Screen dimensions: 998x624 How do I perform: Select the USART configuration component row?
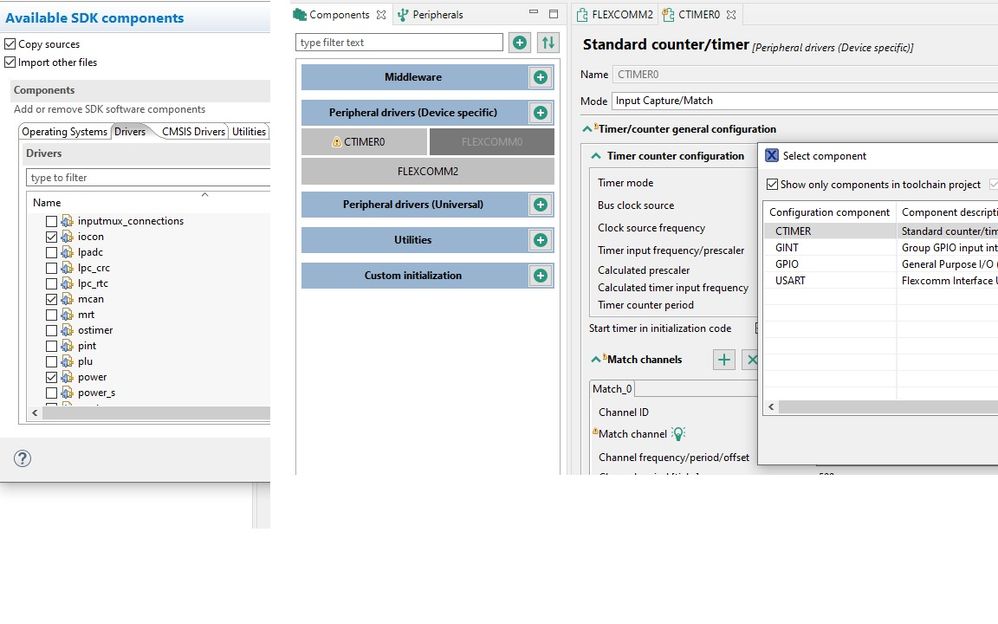881,281
